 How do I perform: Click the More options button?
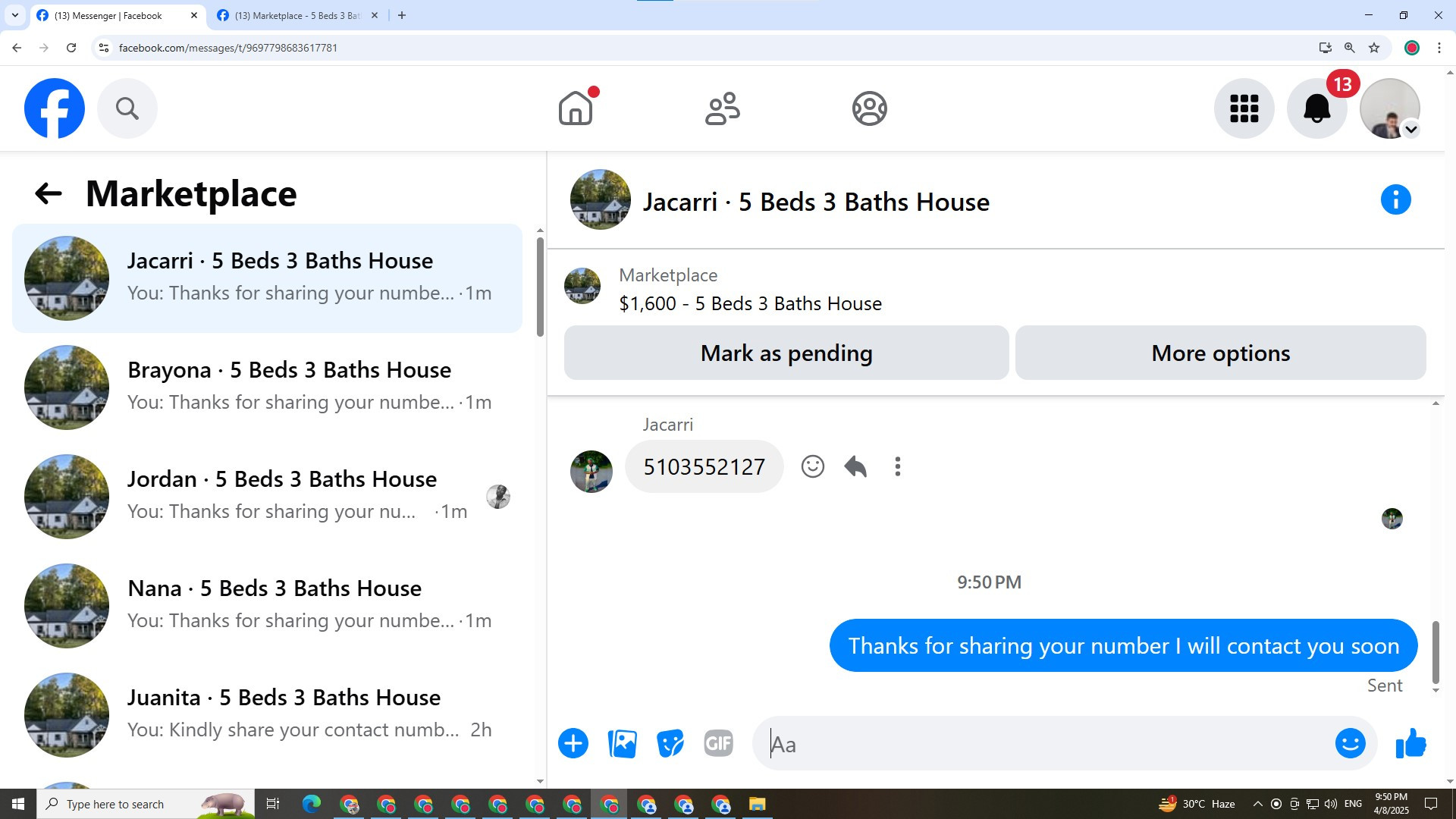[x=1220, y=353]
